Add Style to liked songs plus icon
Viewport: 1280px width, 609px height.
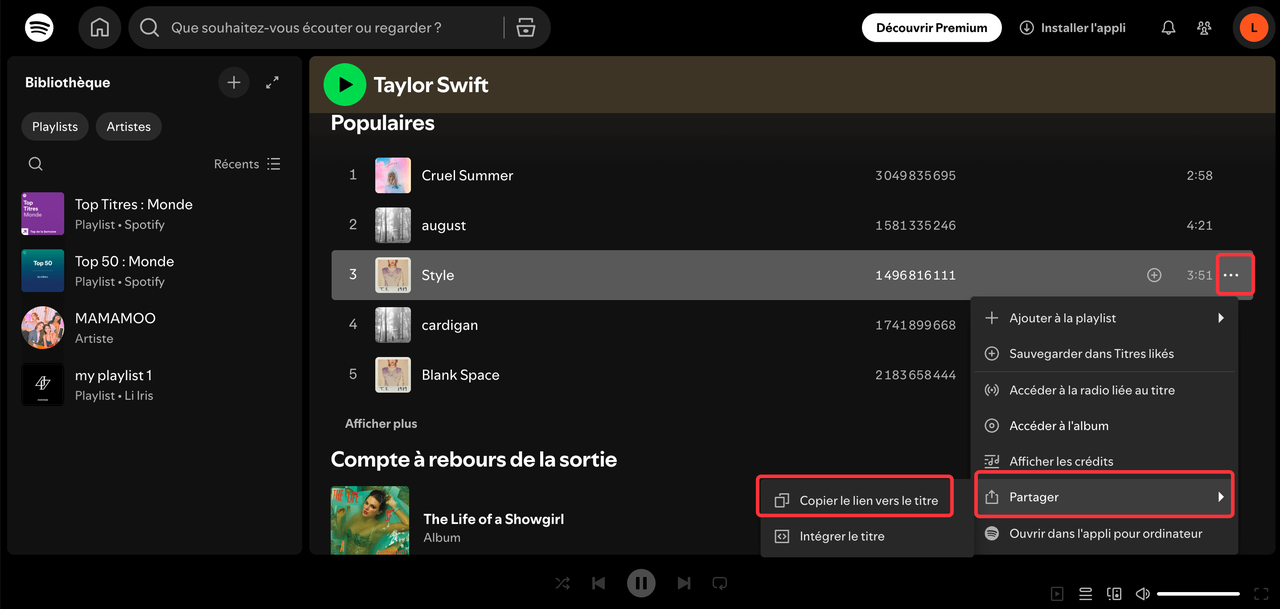(1154, 275)
